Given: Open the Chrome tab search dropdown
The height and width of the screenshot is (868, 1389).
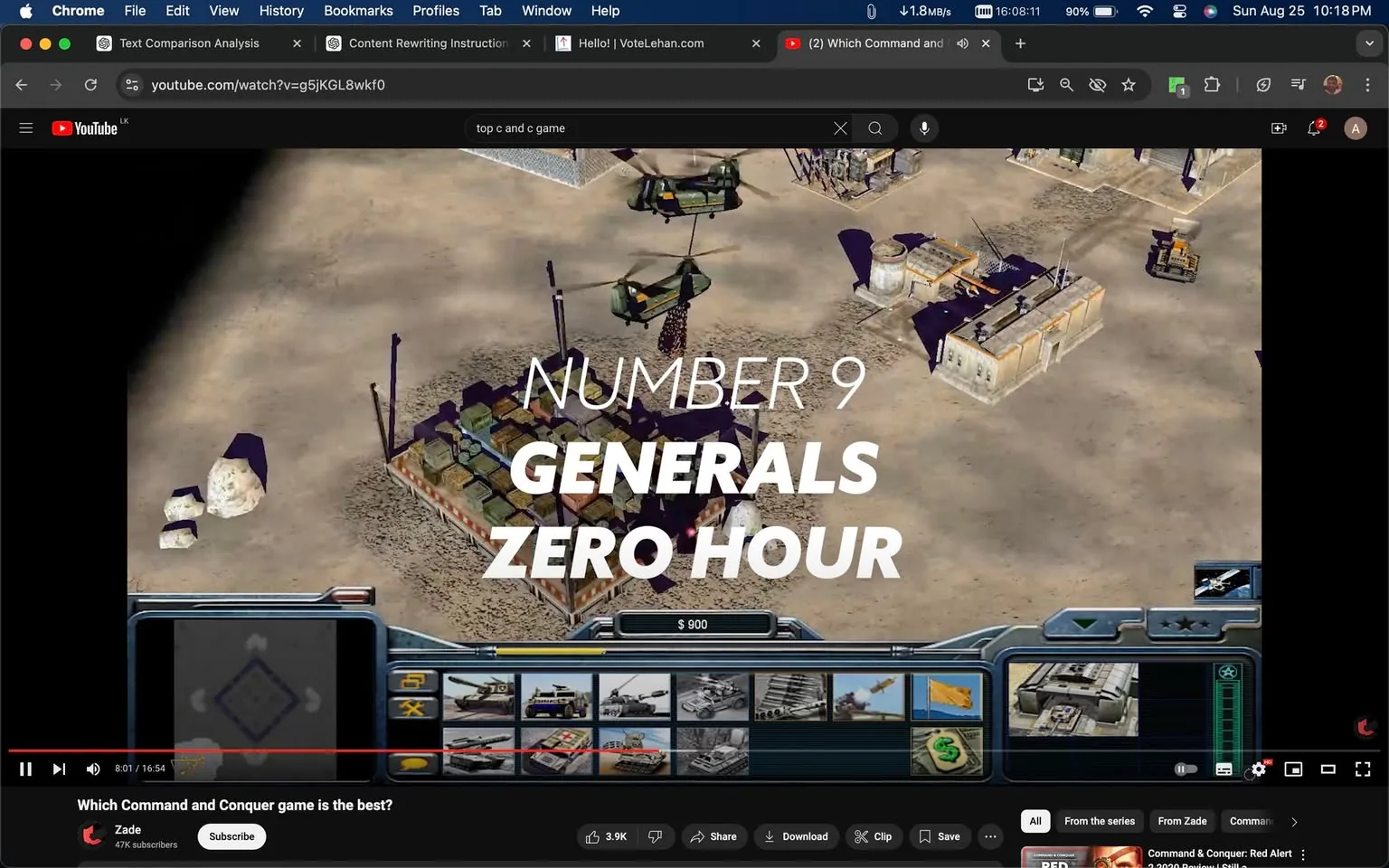Looking at the screenshot, I should tap(1368, 42).
